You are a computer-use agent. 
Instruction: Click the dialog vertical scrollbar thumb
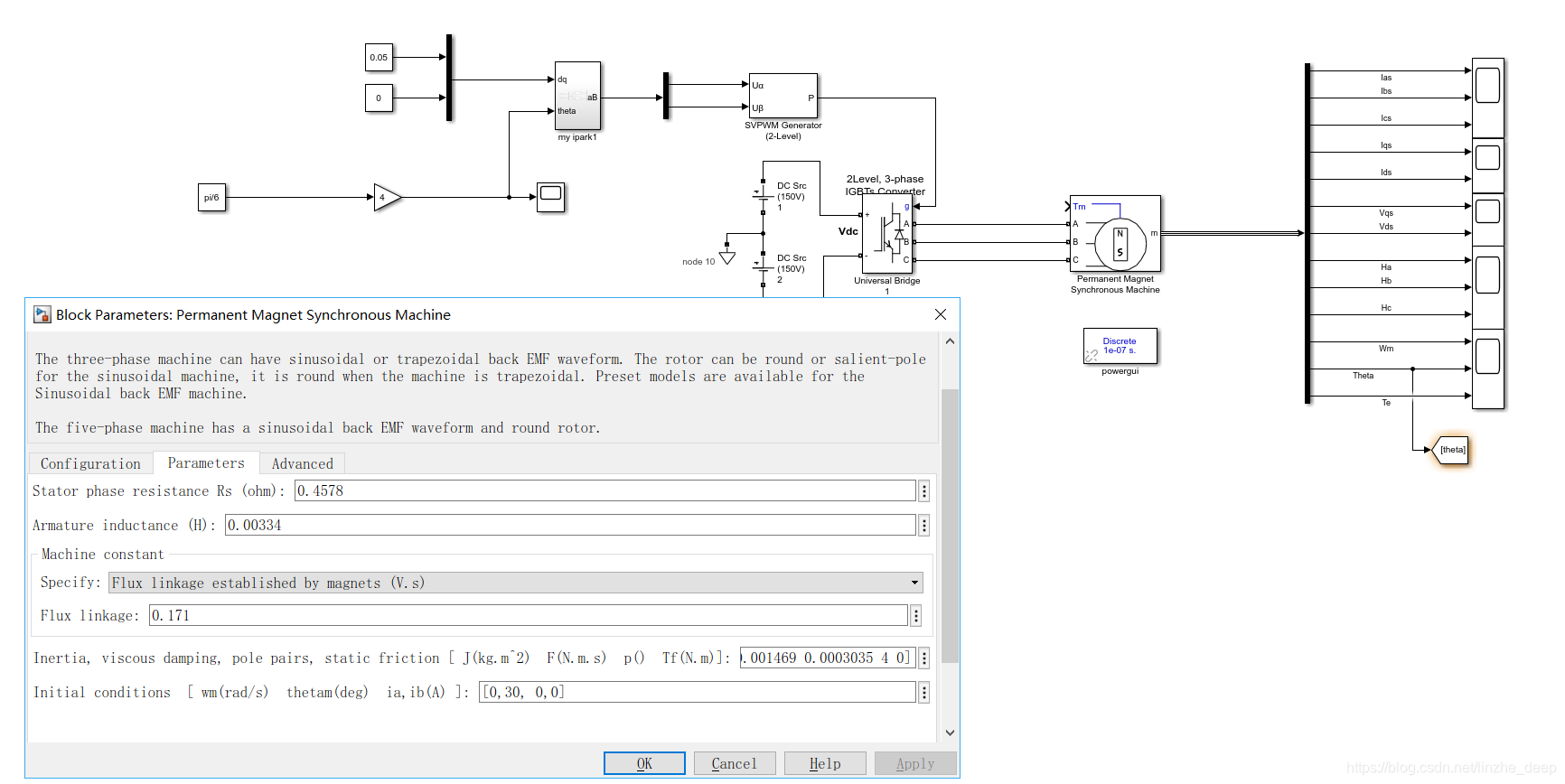click(x=950, y=526)
